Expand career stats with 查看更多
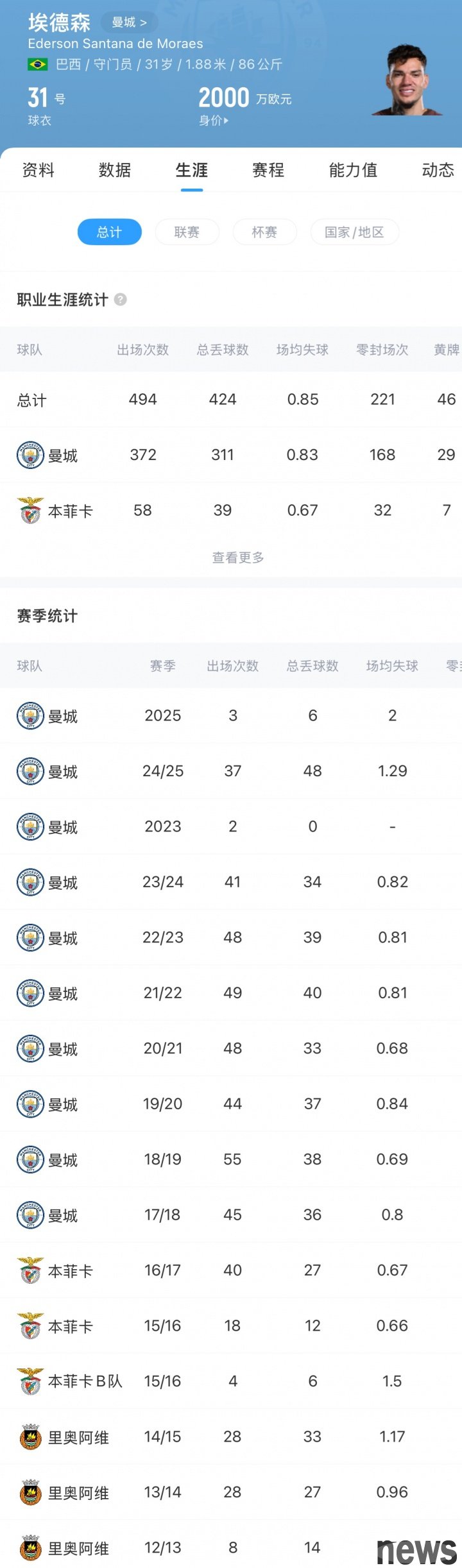 pos(238,558)
